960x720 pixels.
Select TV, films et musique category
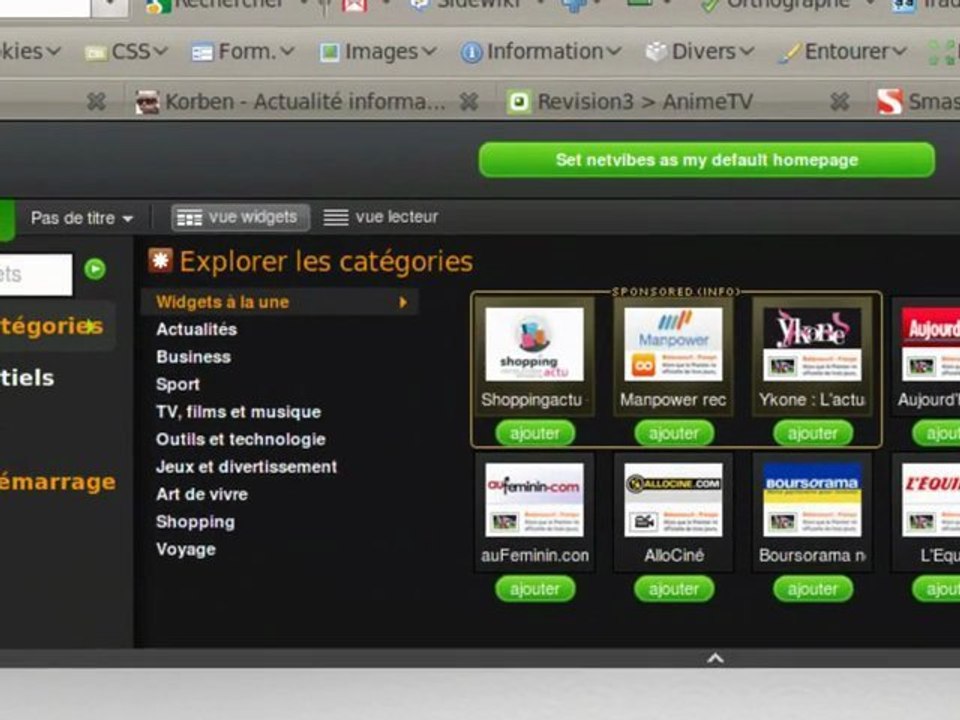click(238, 412)
